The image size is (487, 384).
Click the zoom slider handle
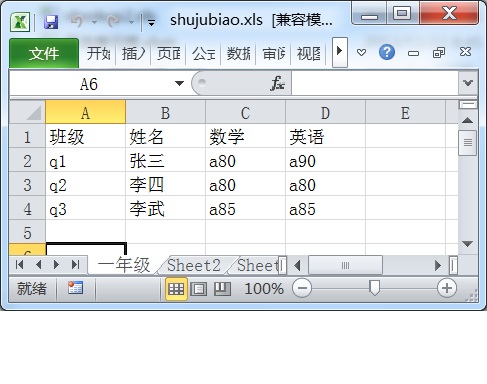tap(375, 288)
